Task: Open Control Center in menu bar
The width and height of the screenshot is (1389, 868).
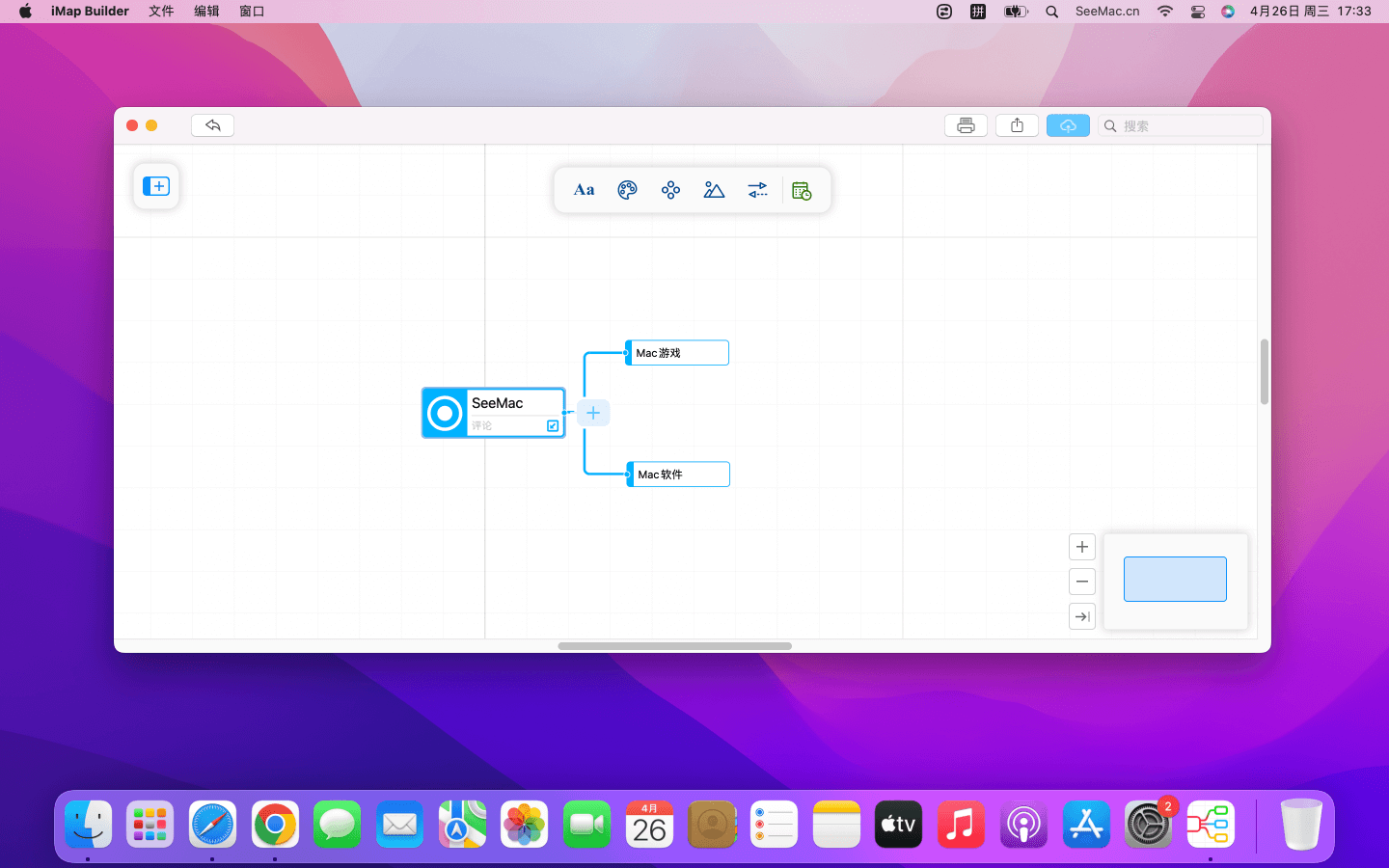Action: (1197, 12)
